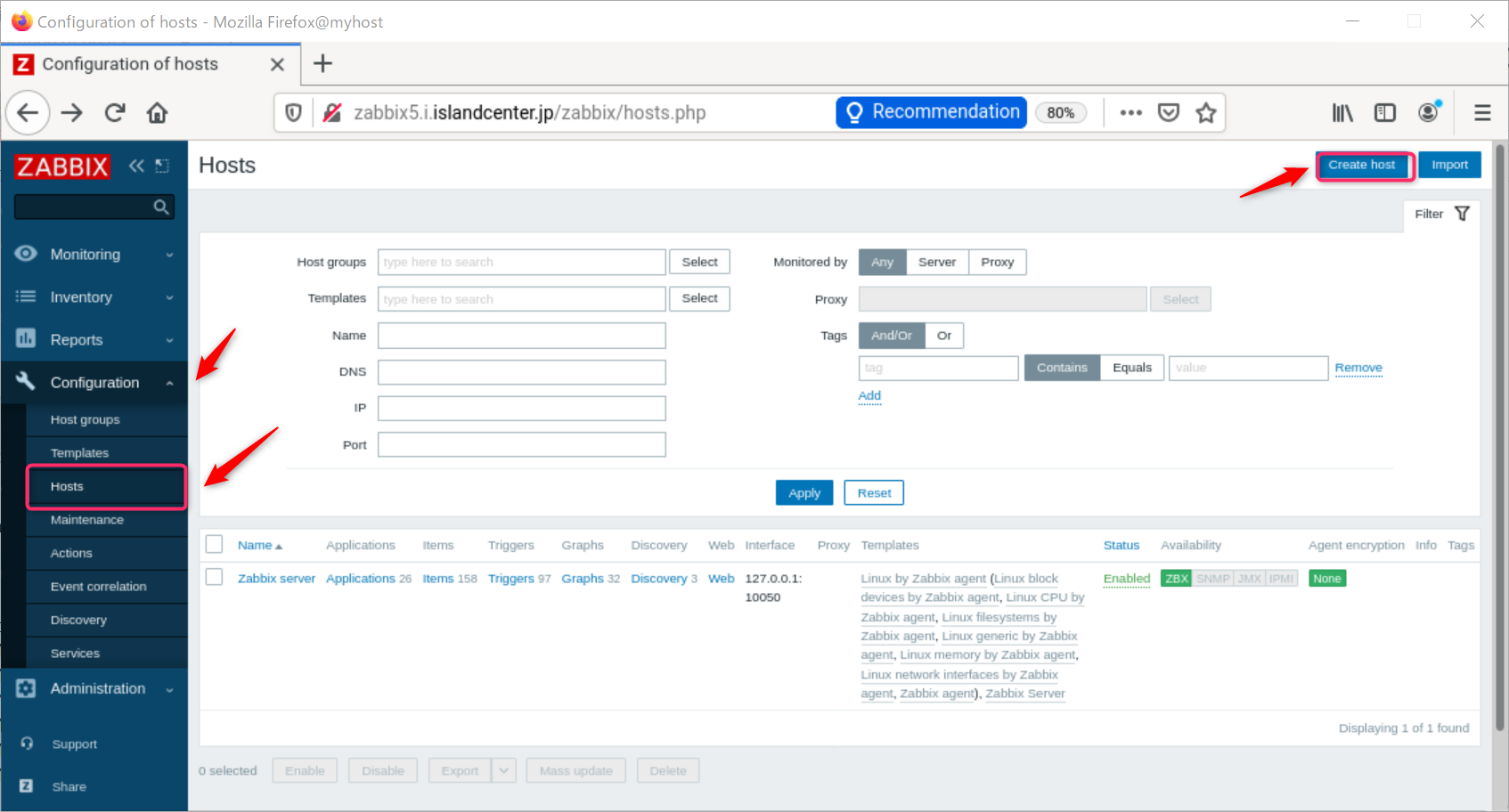Click the Create host button

1362,165
